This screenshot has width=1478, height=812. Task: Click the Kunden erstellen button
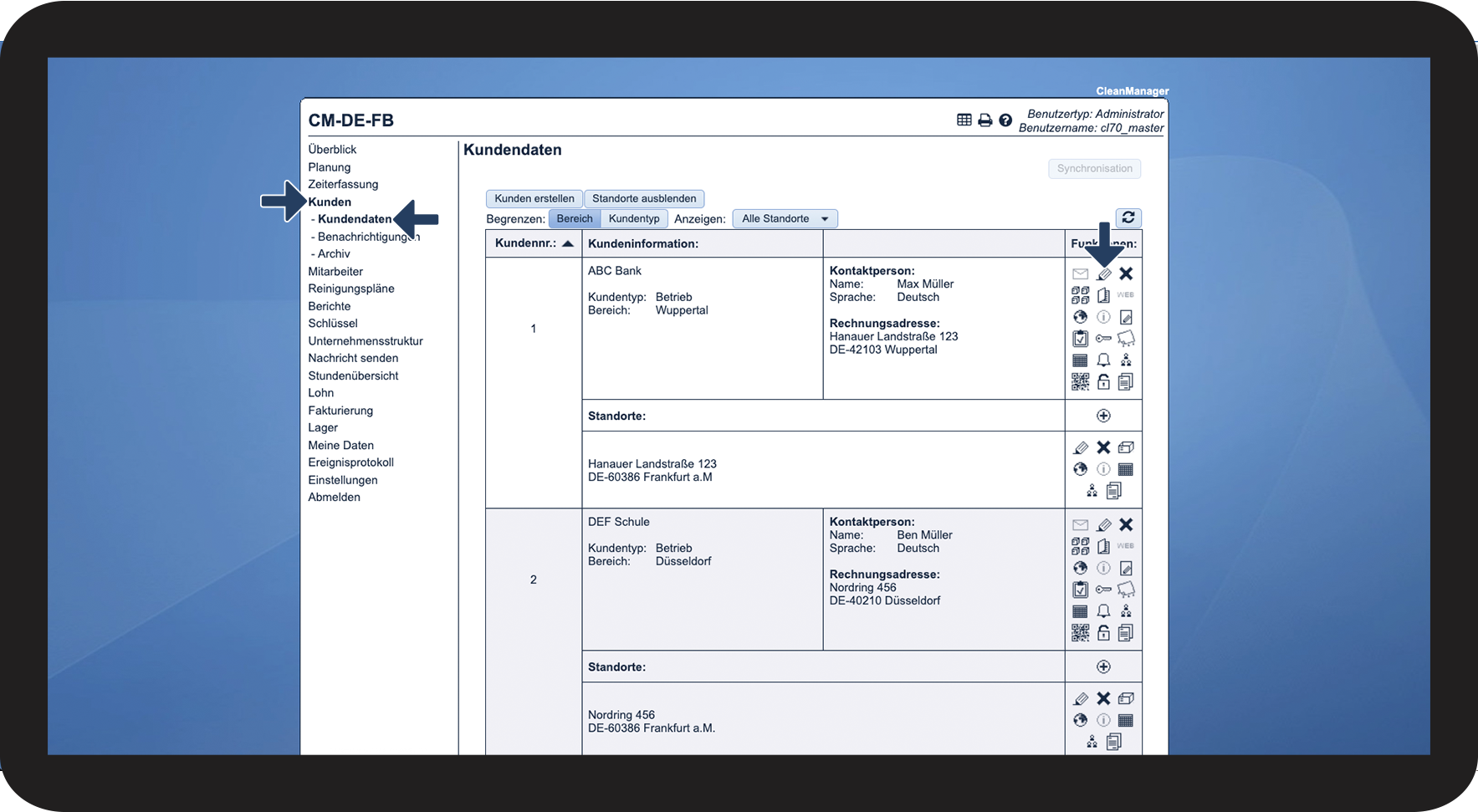[x=534, y=199]
